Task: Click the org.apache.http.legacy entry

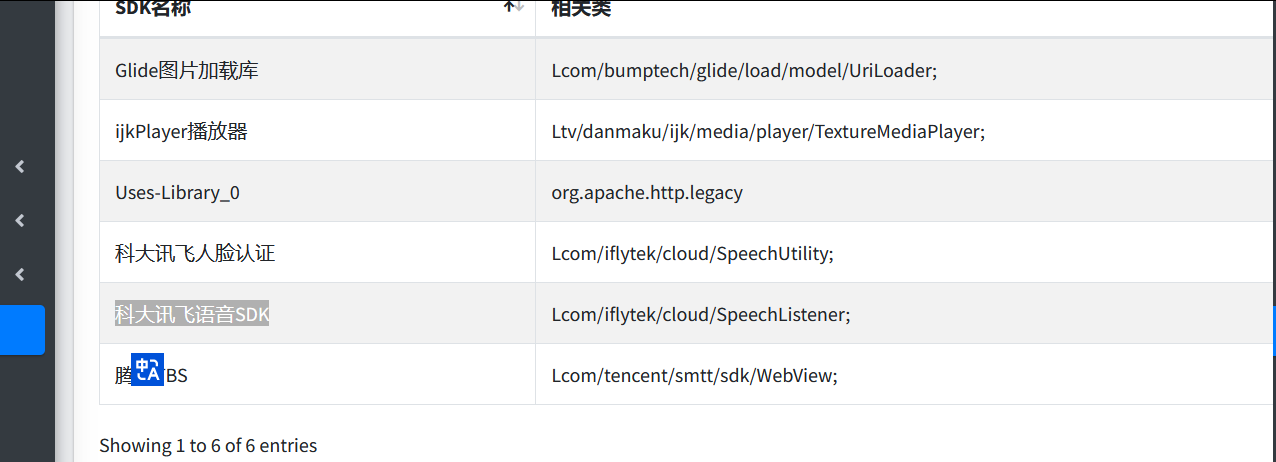Action: [647, 192]
